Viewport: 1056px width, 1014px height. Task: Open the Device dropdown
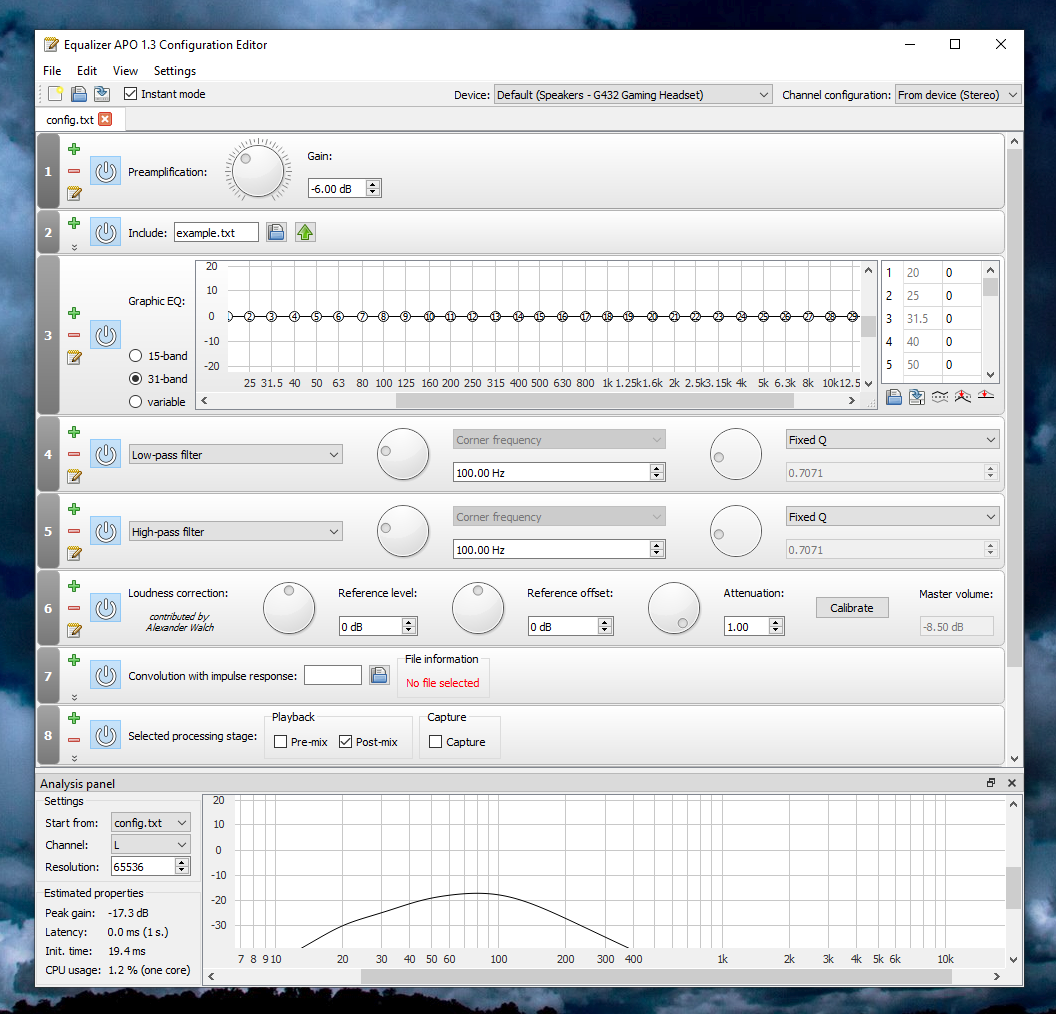click(633, 95)
